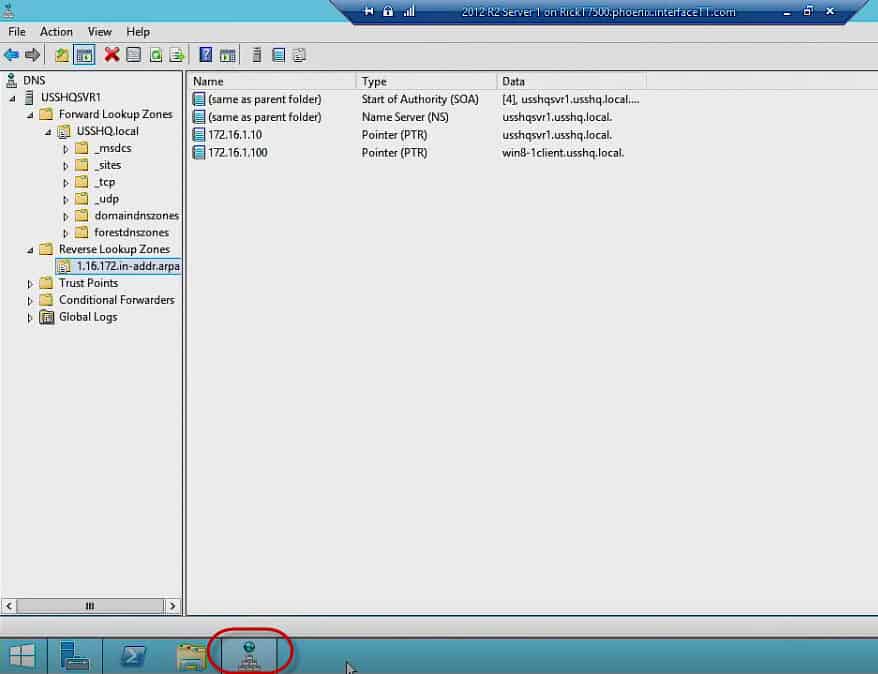This screenshot has height=674, width=878.
Task: Expand the _tcp folder
Action: [66, 182]
